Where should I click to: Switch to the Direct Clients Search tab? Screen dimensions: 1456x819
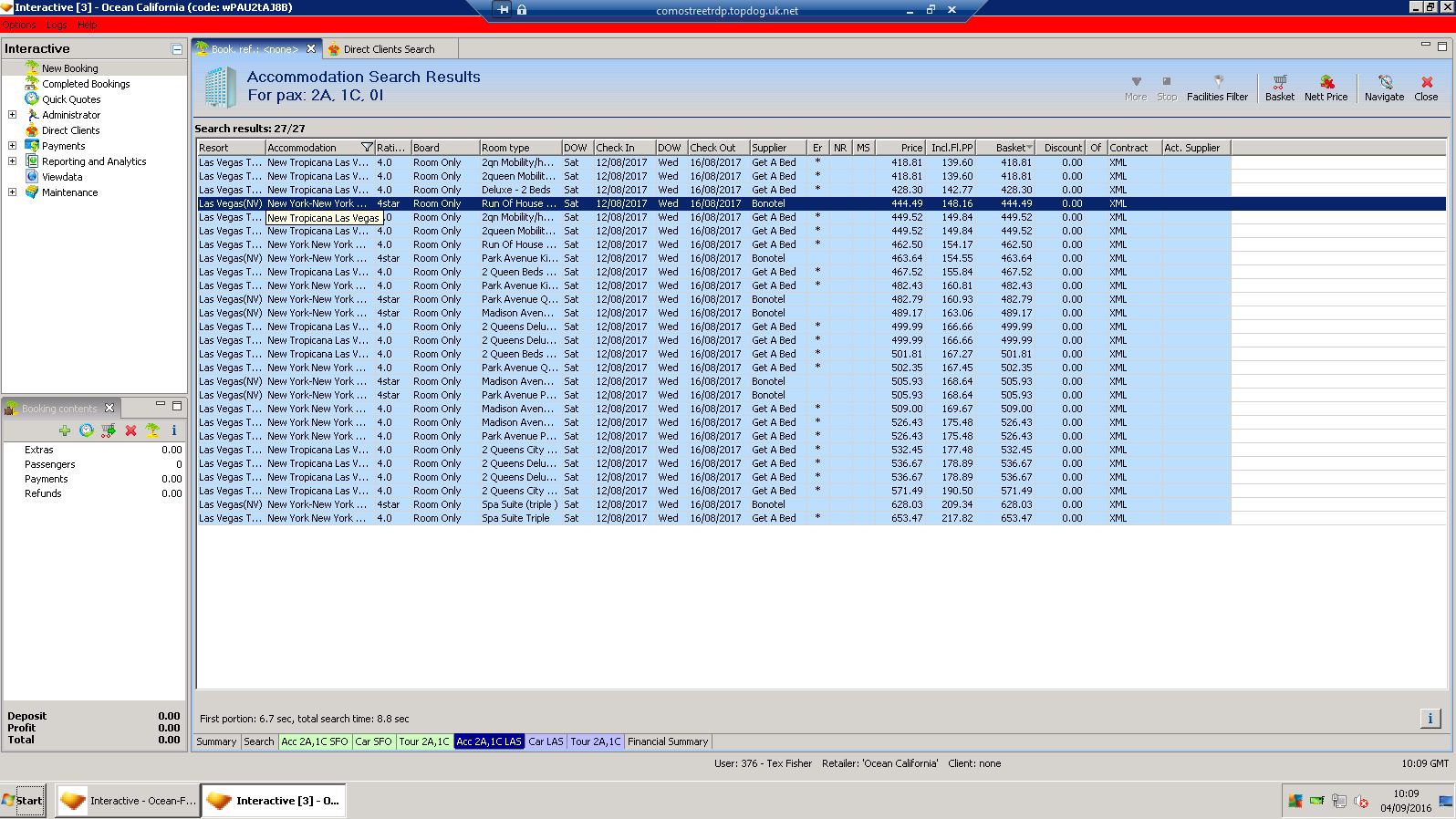point(389,49)
